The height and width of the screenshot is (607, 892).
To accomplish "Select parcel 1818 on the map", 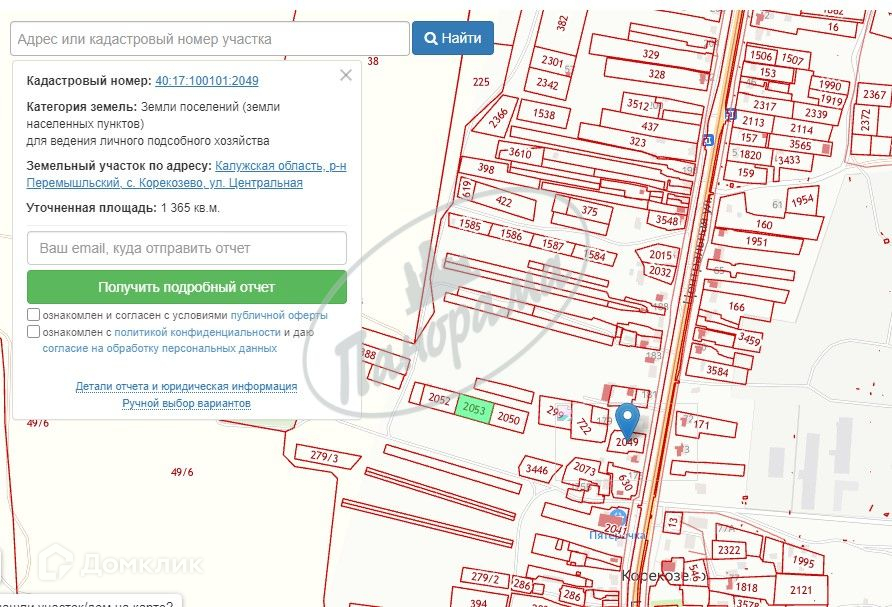I will (x=746, y=587).
